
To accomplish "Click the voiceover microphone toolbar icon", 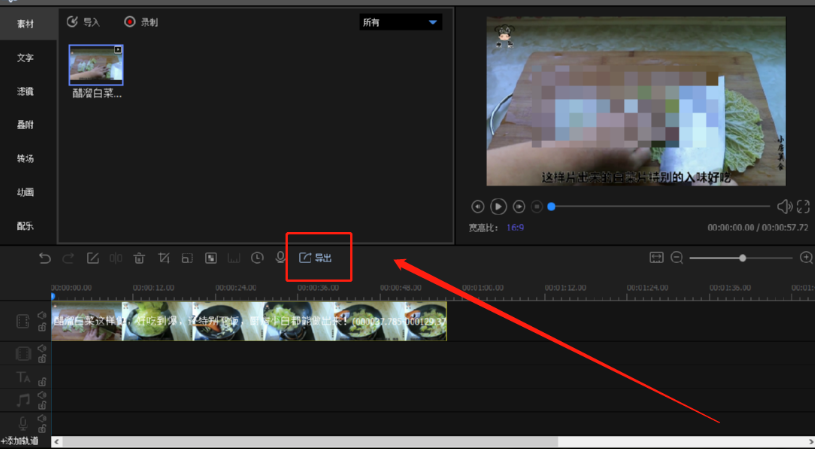I will point(281,258).
